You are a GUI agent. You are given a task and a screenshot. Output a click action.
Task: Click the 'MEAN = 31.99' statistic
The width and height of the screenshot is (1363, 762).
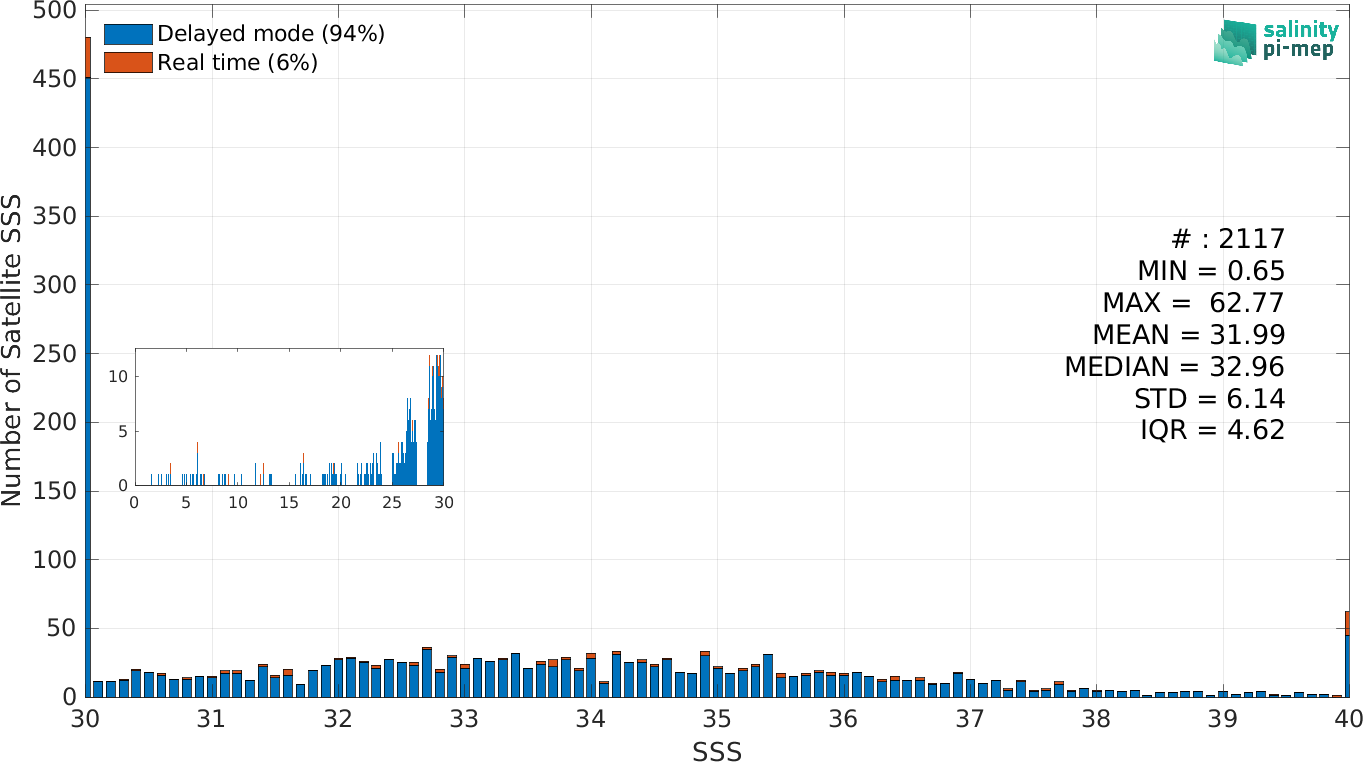pyautogui.click(x=1189, y=334)
